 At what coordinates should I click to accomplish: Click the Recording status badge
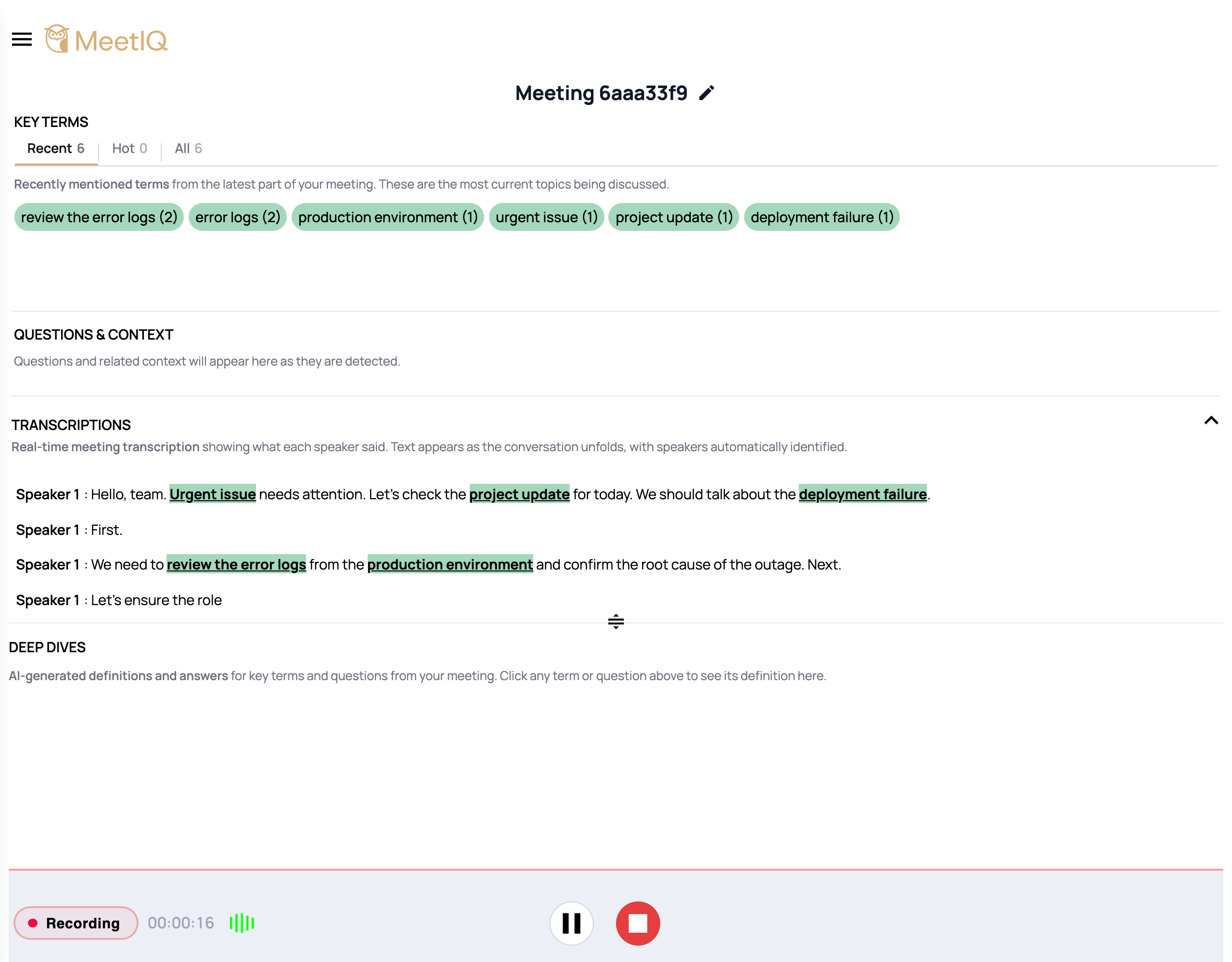click(x=76, y=923)
